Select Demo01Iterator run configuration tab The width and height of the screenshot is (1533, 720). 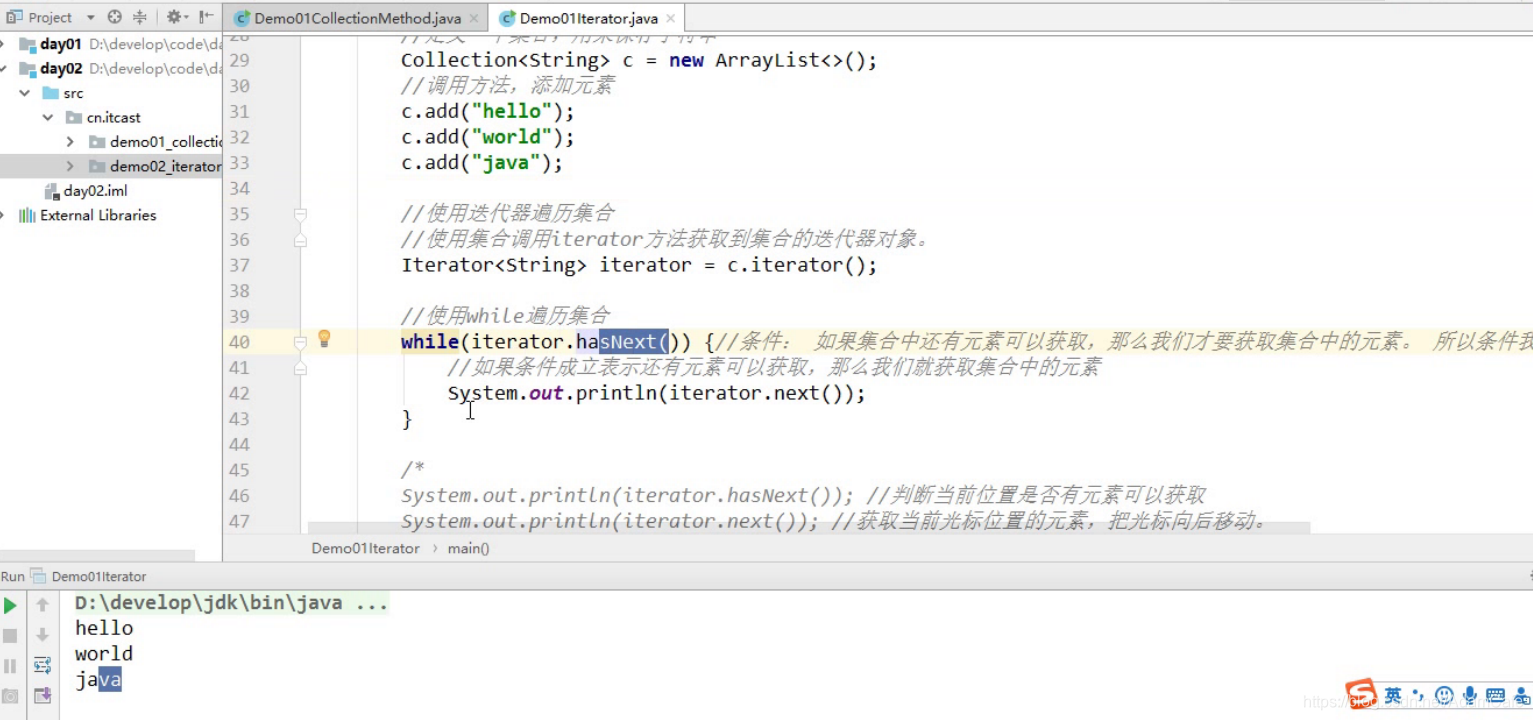[x=89, y=576]
